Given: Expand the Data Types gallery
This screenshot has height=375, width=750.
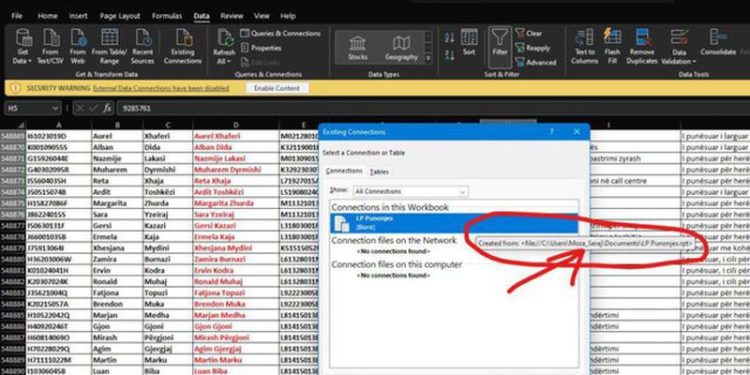Looking at the screenshot, I should (428, 58).
